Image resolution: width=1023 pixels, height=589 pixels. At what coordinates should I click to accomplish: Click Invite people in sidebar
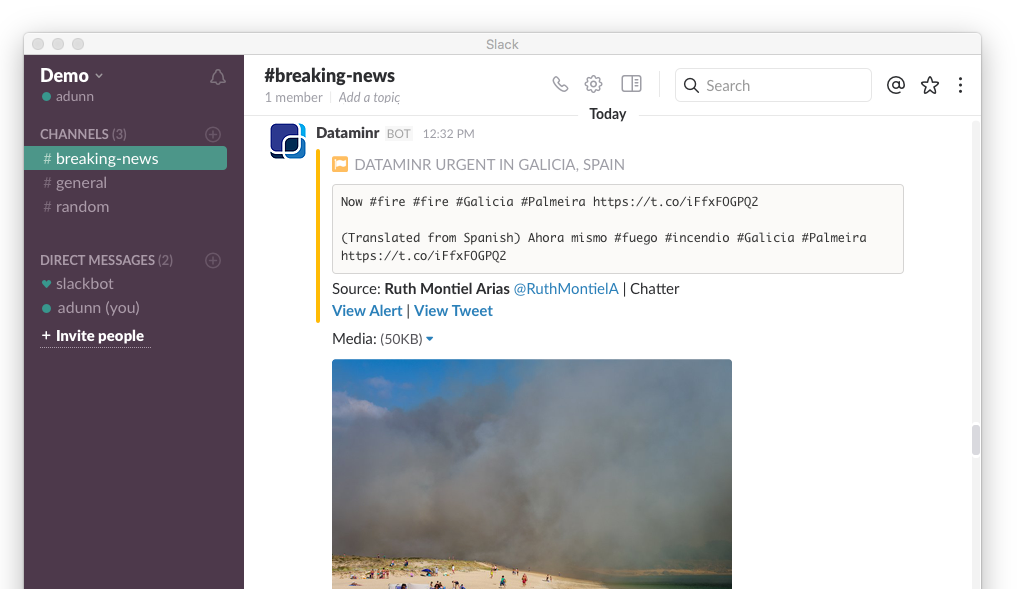[x=99, y=336]
